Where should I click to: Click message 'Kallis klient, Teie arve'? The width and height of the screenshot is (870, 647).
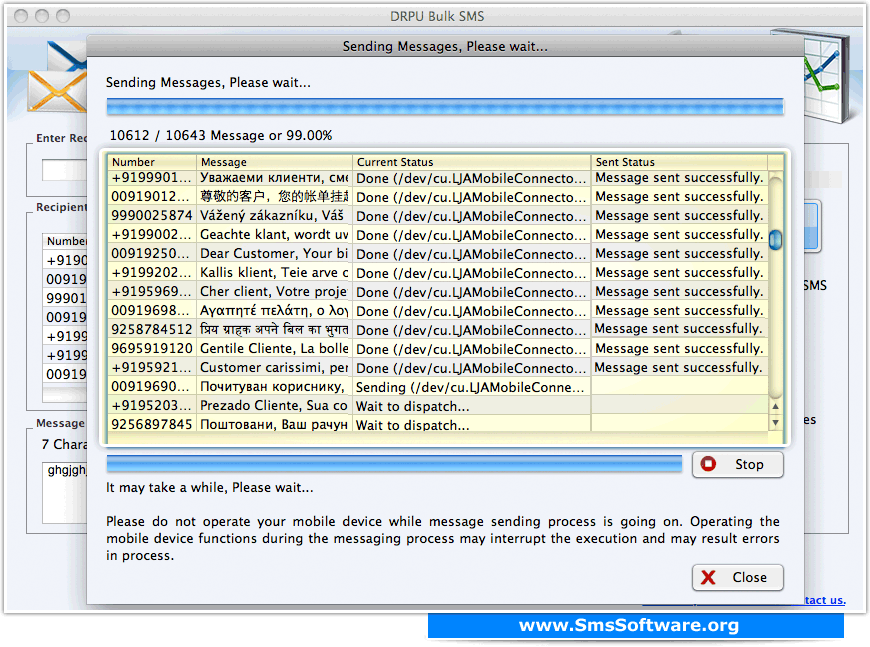[274, 272]
